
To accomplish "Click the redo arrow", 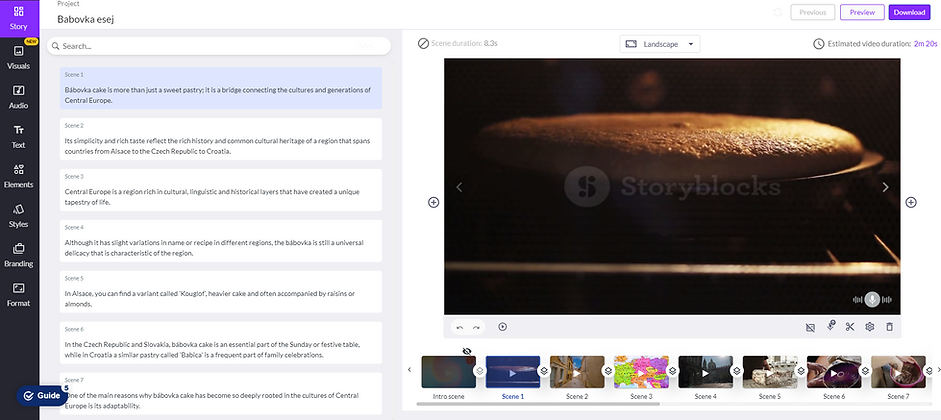I will tap(476, 327).
